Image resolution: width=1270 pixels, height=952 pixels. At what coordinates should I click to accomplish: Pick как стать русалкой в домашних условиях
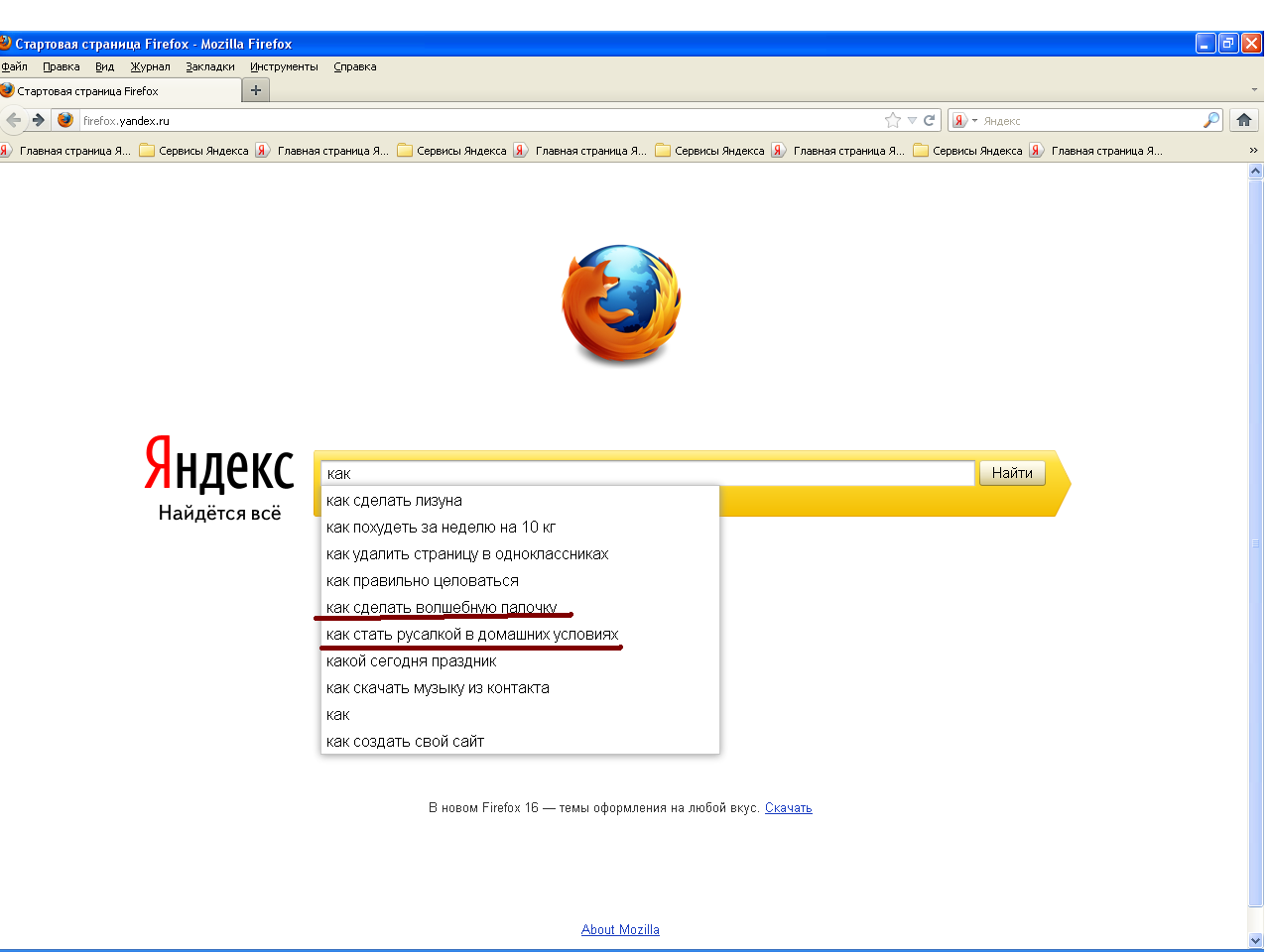pos(520,635)
